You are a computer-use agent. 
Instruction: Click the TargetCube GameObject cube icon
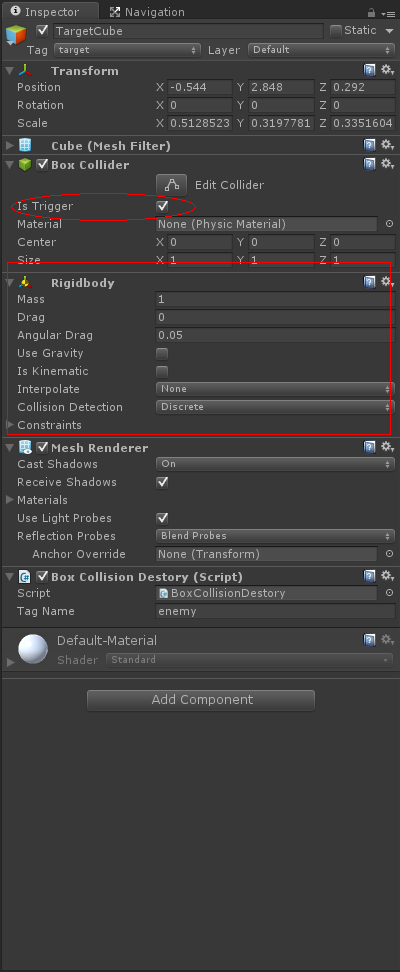click(16, 34)
